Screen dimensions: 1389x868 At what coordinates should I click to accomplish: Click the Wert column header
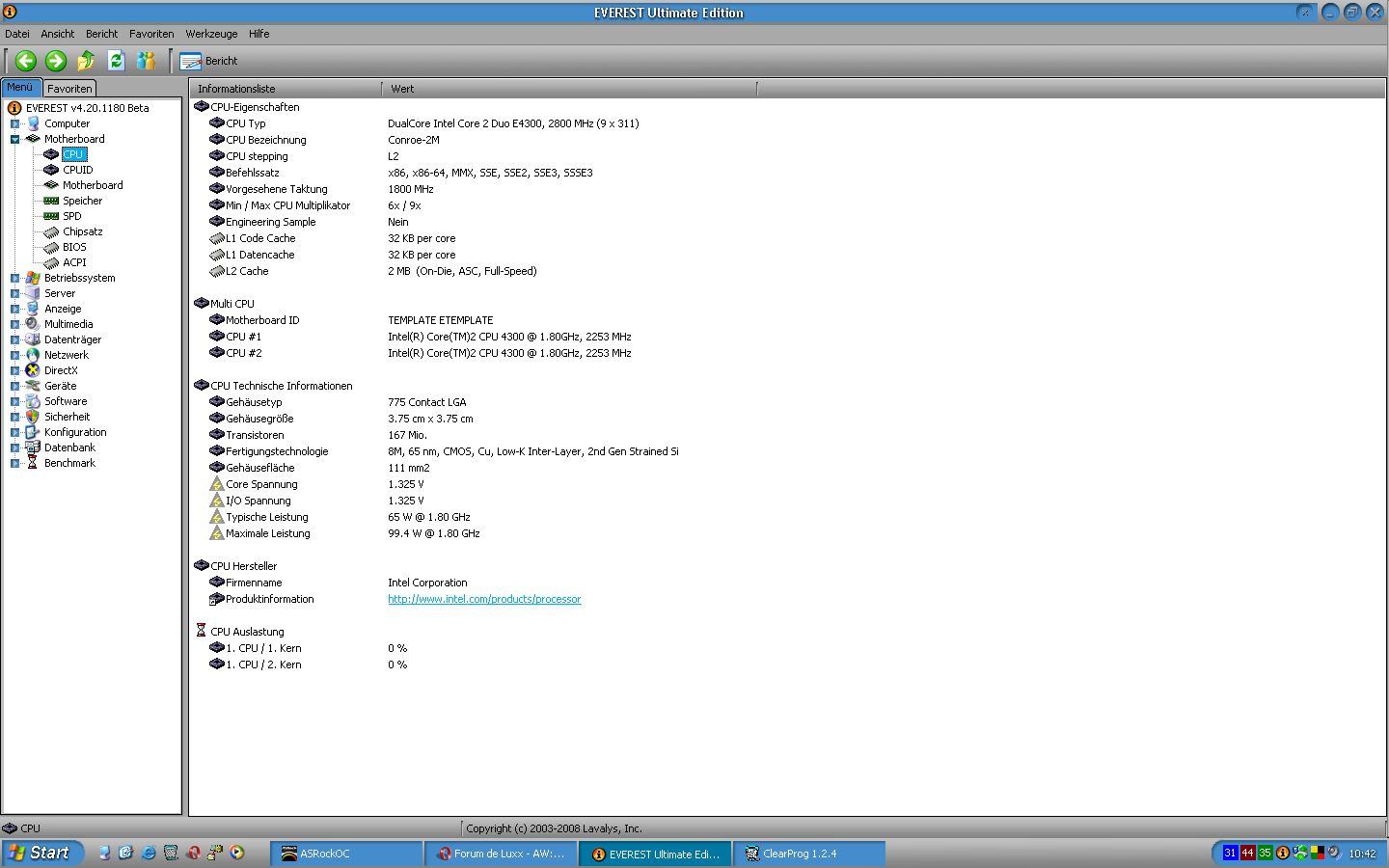click(x=569, y=89)
